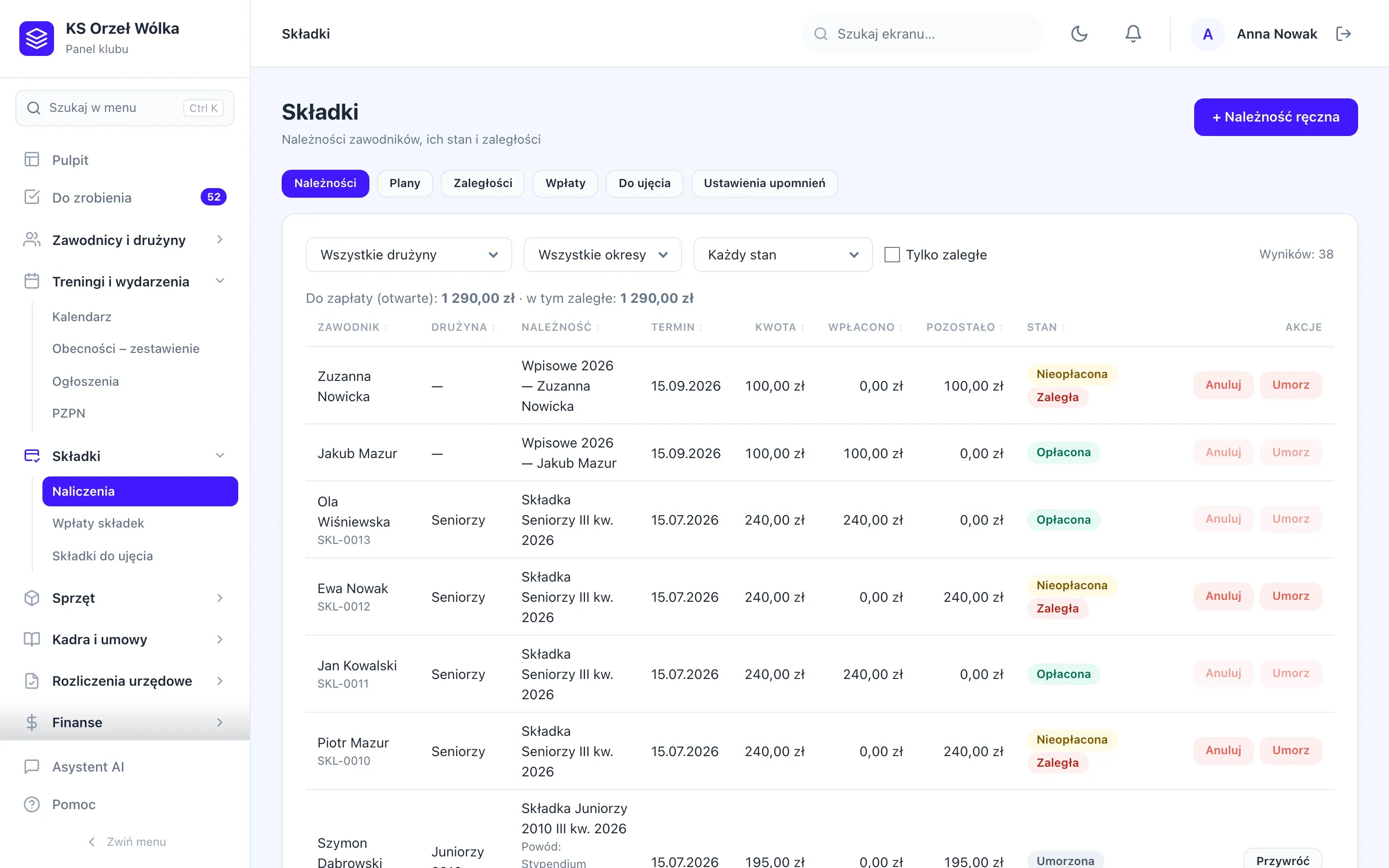Image resolution: width=1389 pixels, height=868 pixels.
Task: Click the Treningi calendar icon
Action: click(31, 281)
